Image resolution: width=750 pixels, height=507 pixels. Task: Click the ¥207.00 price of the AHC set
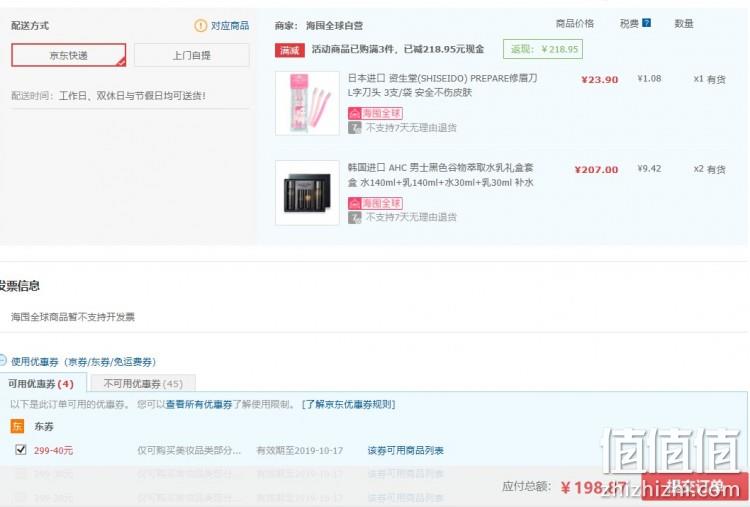(x=596, y=170)
